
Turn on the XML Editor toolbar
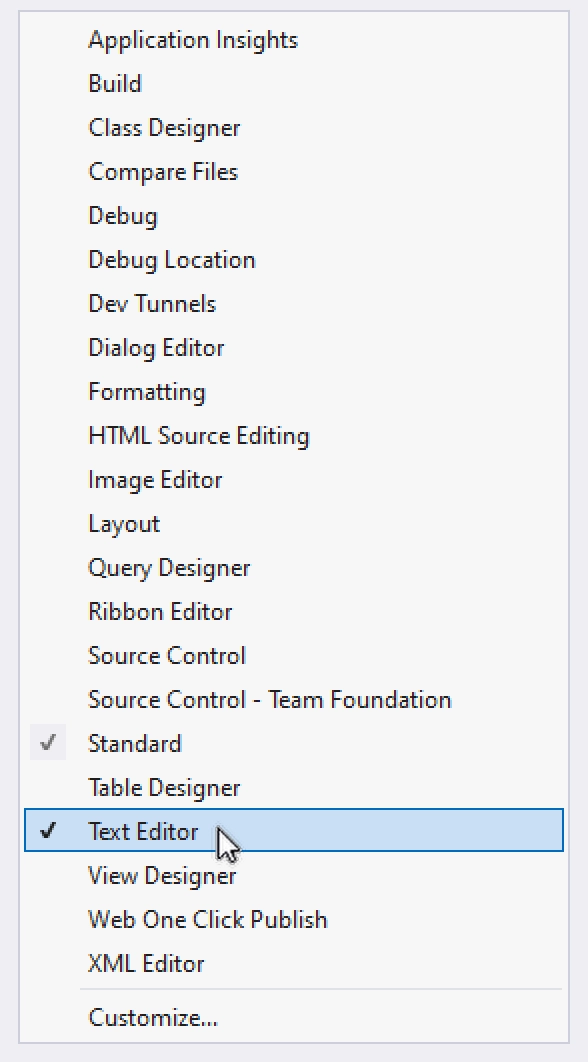[293, 964]
